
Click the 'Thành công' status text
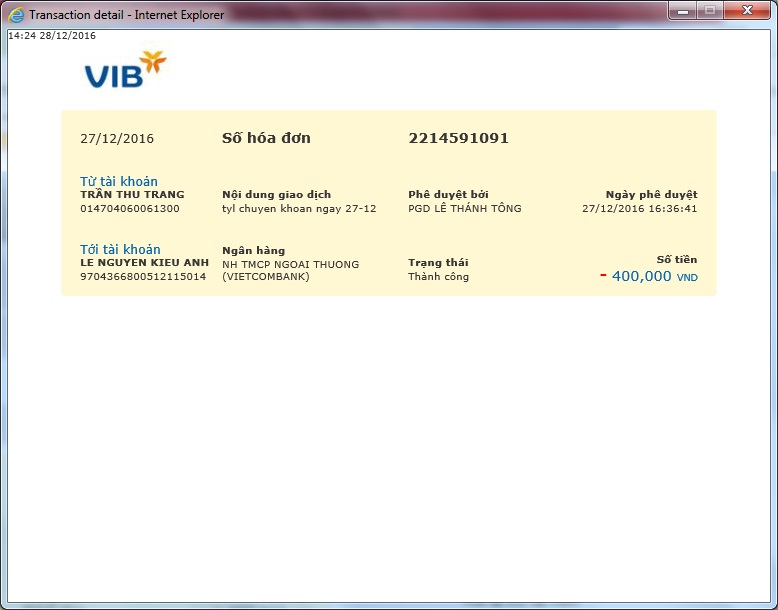[x=438, y=276]
